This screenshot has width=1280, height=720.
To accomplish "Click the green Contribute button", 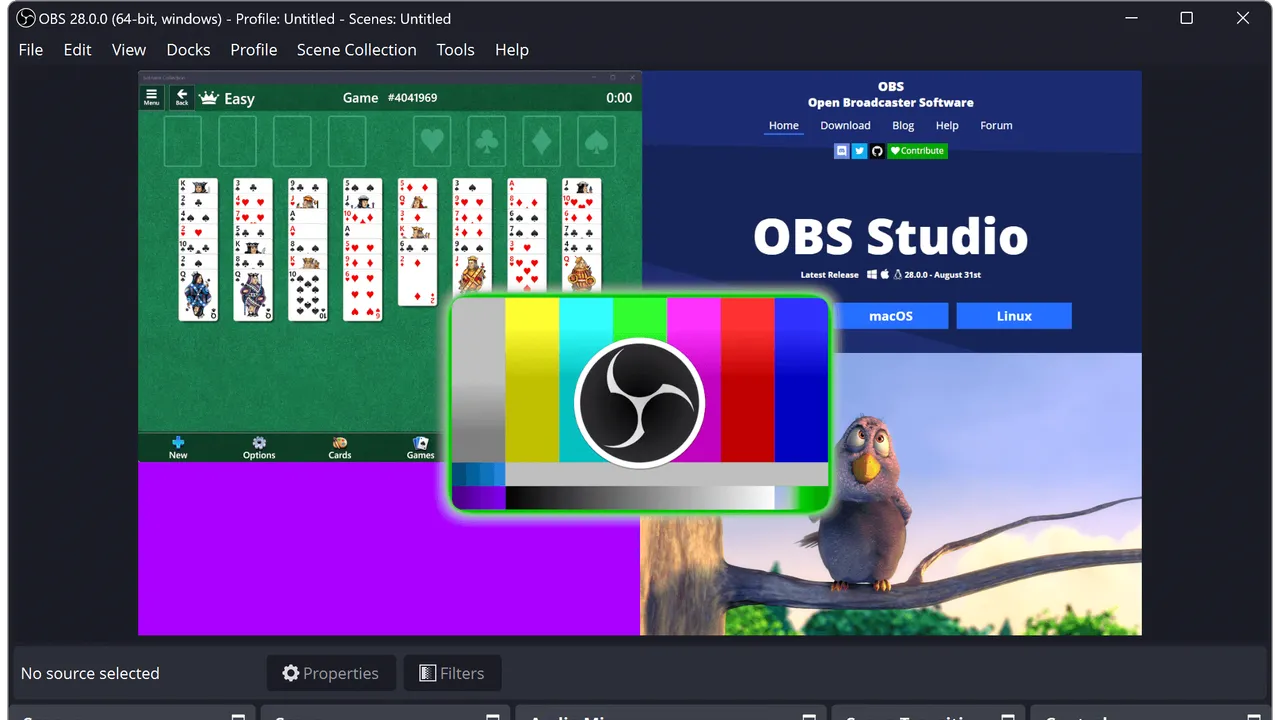I will click(x=918, y=151).
